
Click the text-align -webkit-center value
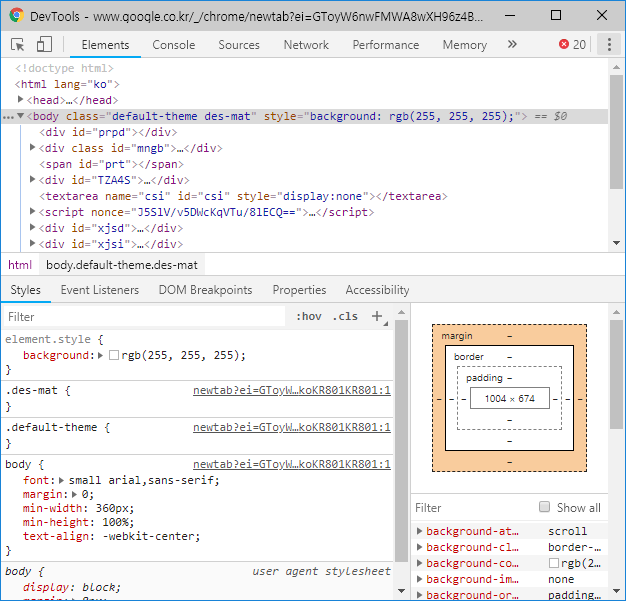coord(151,536)
